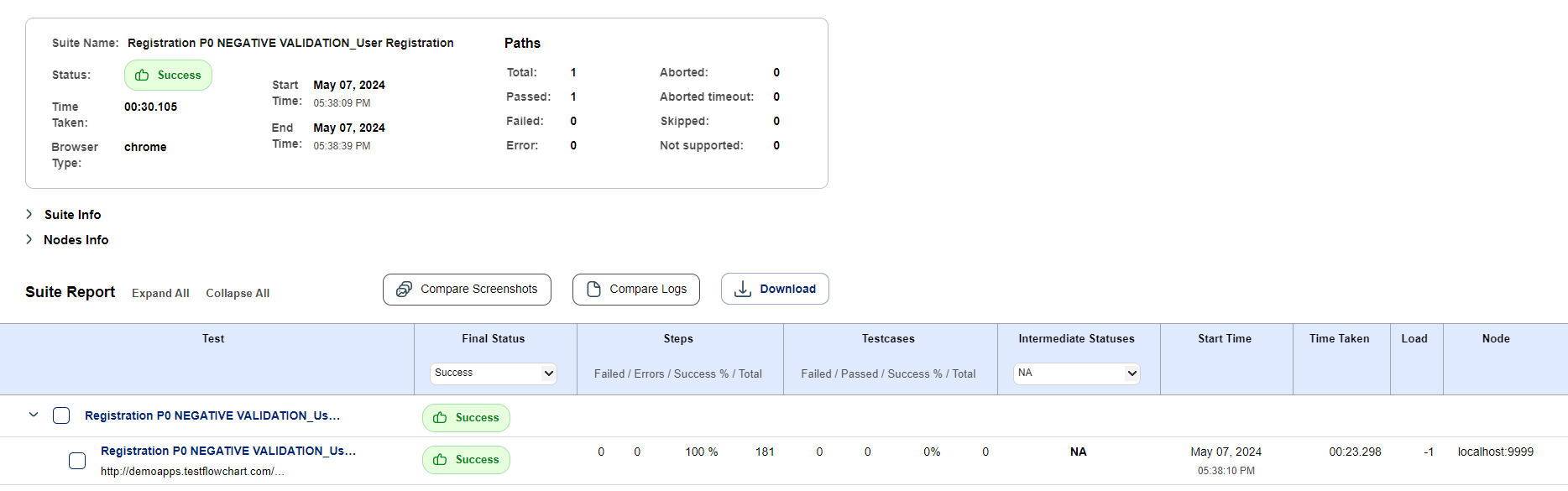Click Collapse All in Suite Report
The height and width of the screenshot is (491, 1568).
(x=238, y=294)
